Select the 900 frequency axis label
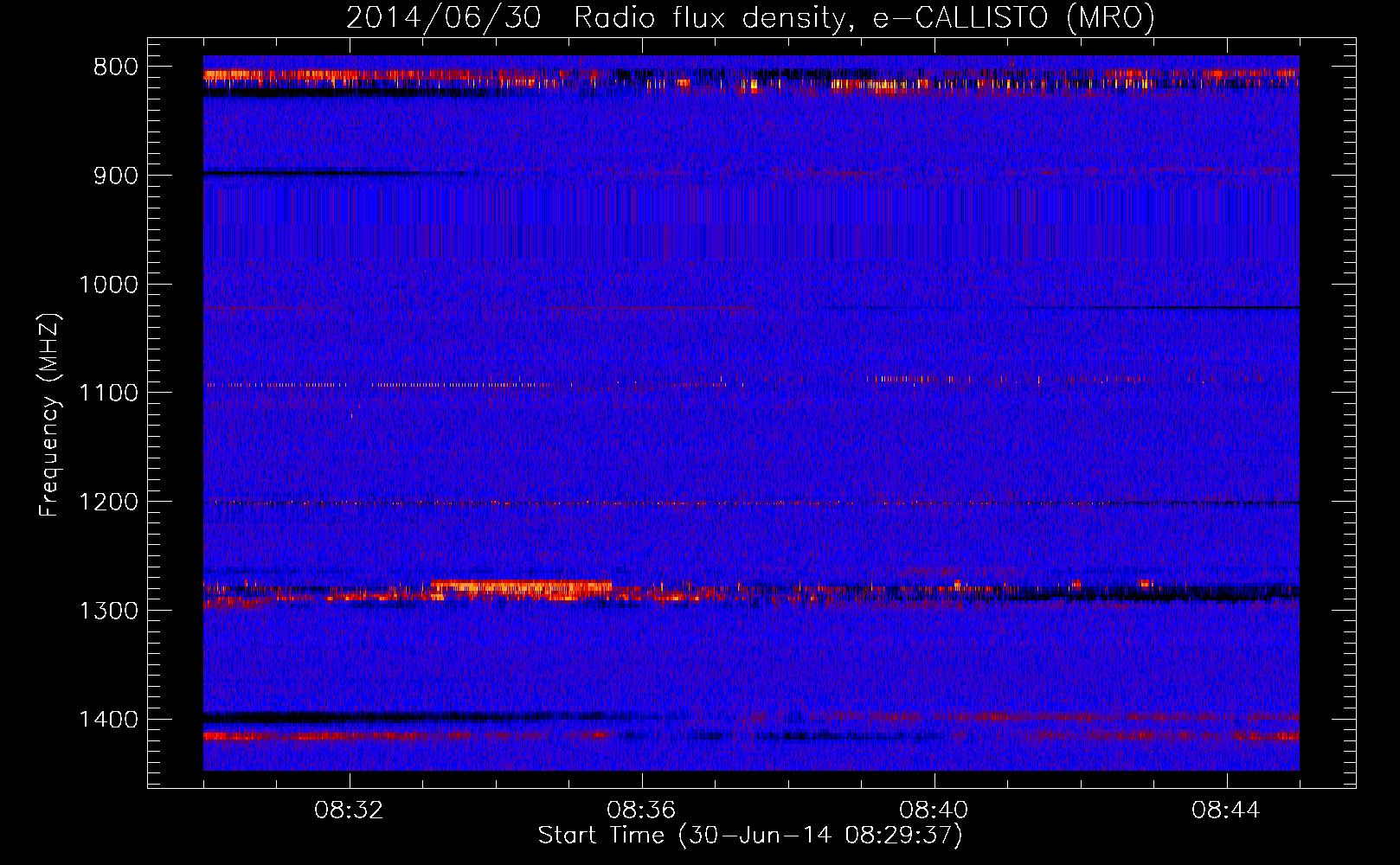Viewport: 1400px width, 865px height. click(115, 176)
